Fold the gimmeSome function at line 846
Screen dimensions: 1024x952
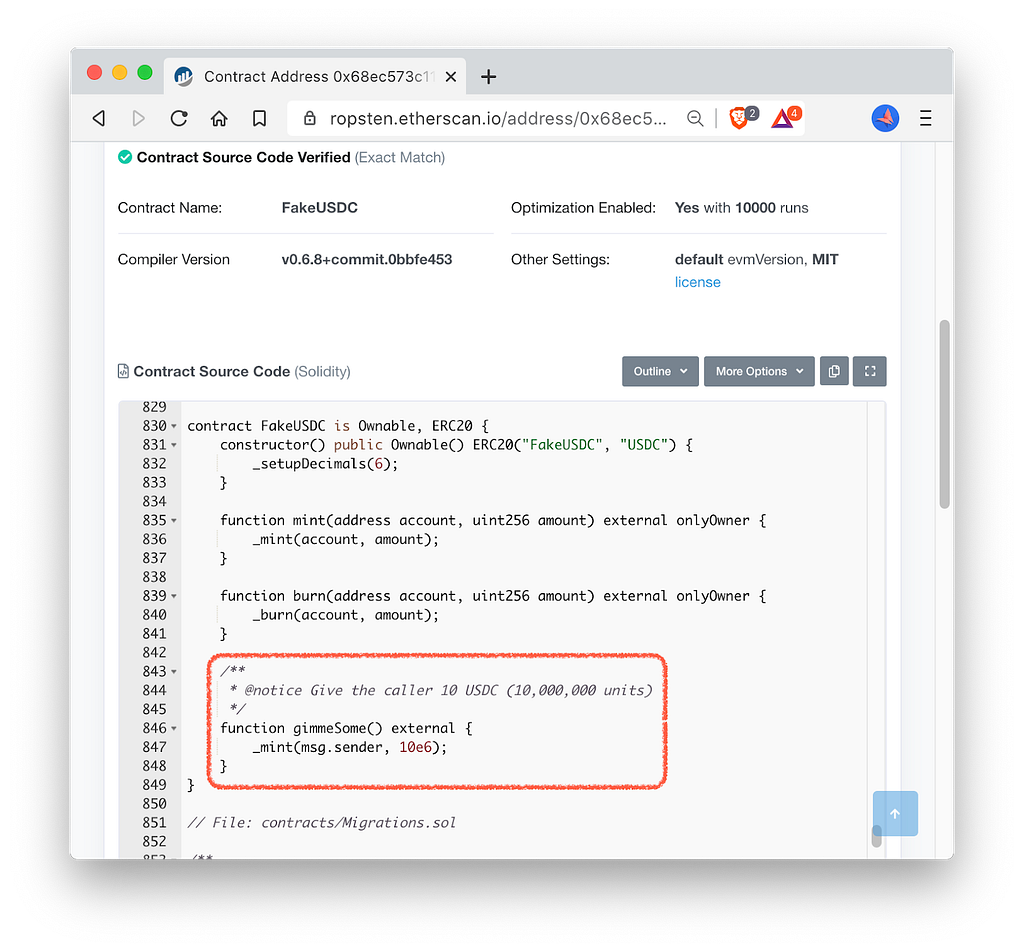pos(174,729)
